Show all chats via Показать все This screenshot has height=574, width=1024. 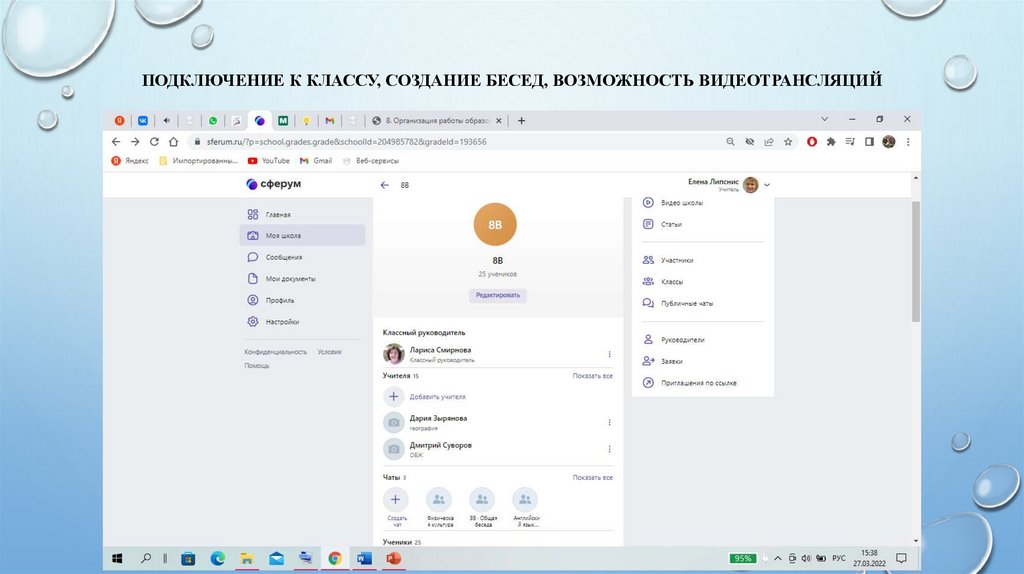592,478
